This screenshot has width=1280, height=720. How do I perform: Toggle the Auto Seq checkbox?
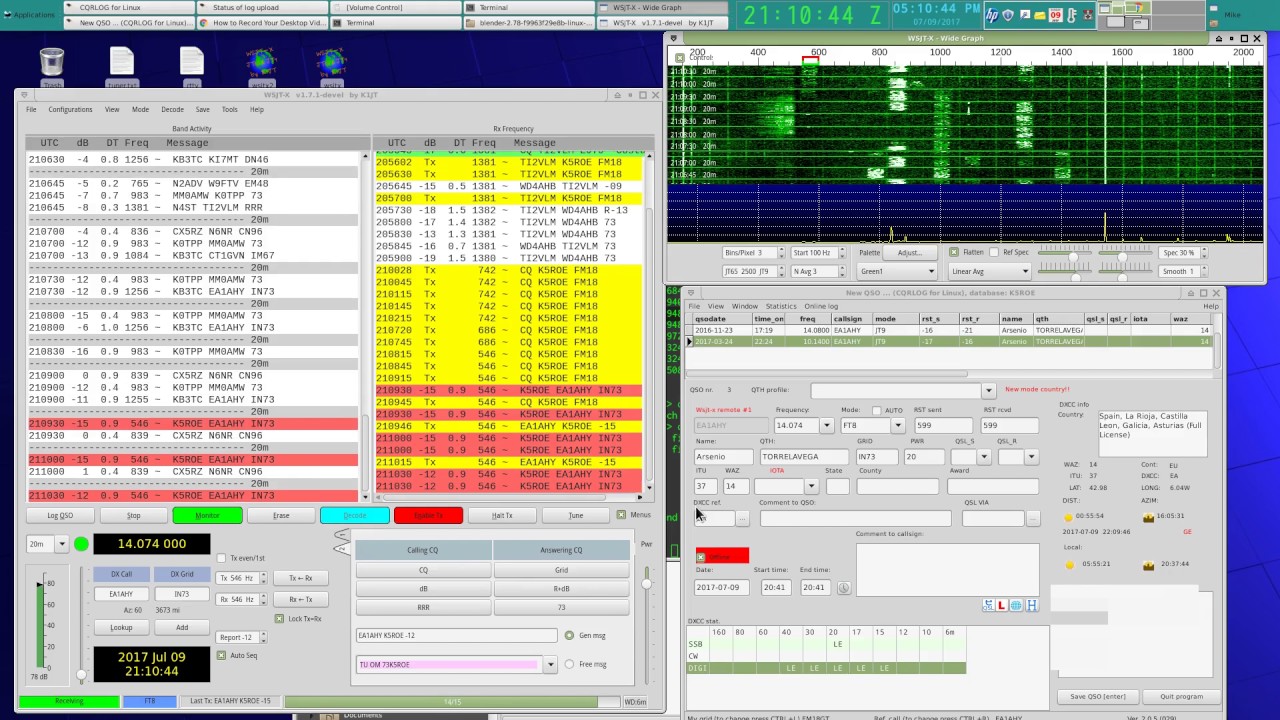click(x=222, y=656)
